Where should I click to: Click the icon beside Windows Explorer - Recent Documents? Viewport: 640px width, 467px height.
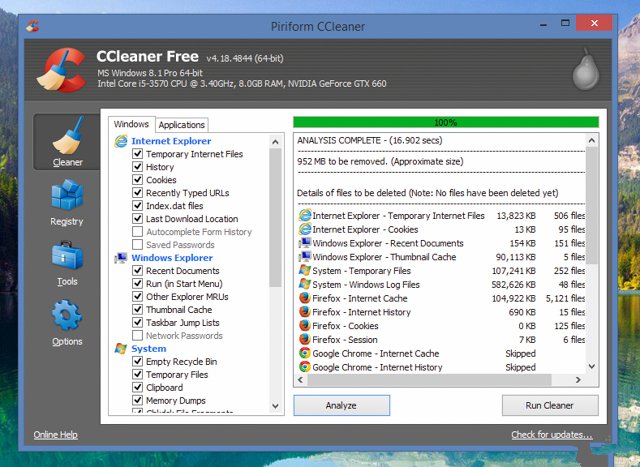[305, 243]
